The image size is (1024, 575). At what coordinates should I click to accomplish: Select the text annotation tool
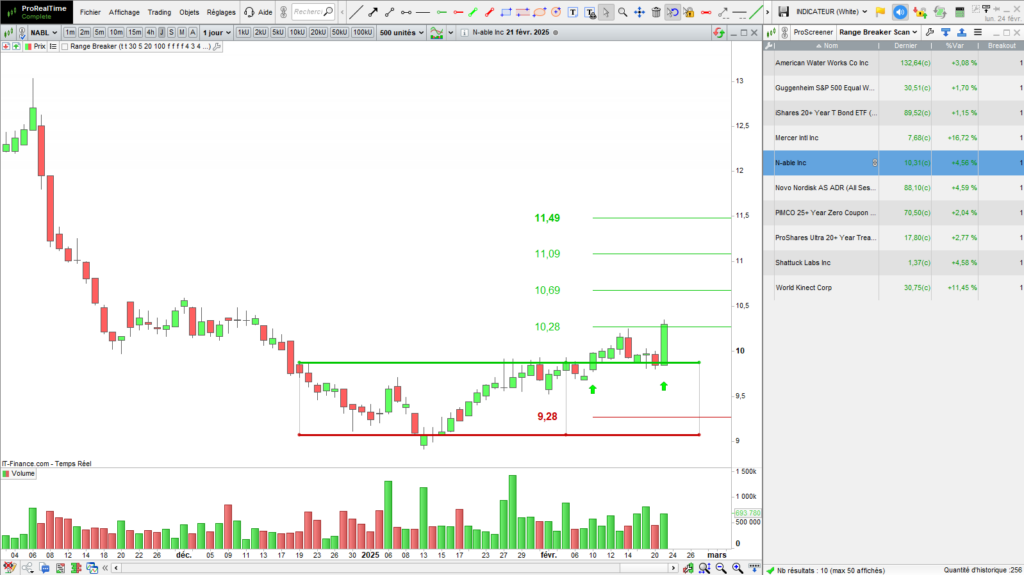[573, 12]
